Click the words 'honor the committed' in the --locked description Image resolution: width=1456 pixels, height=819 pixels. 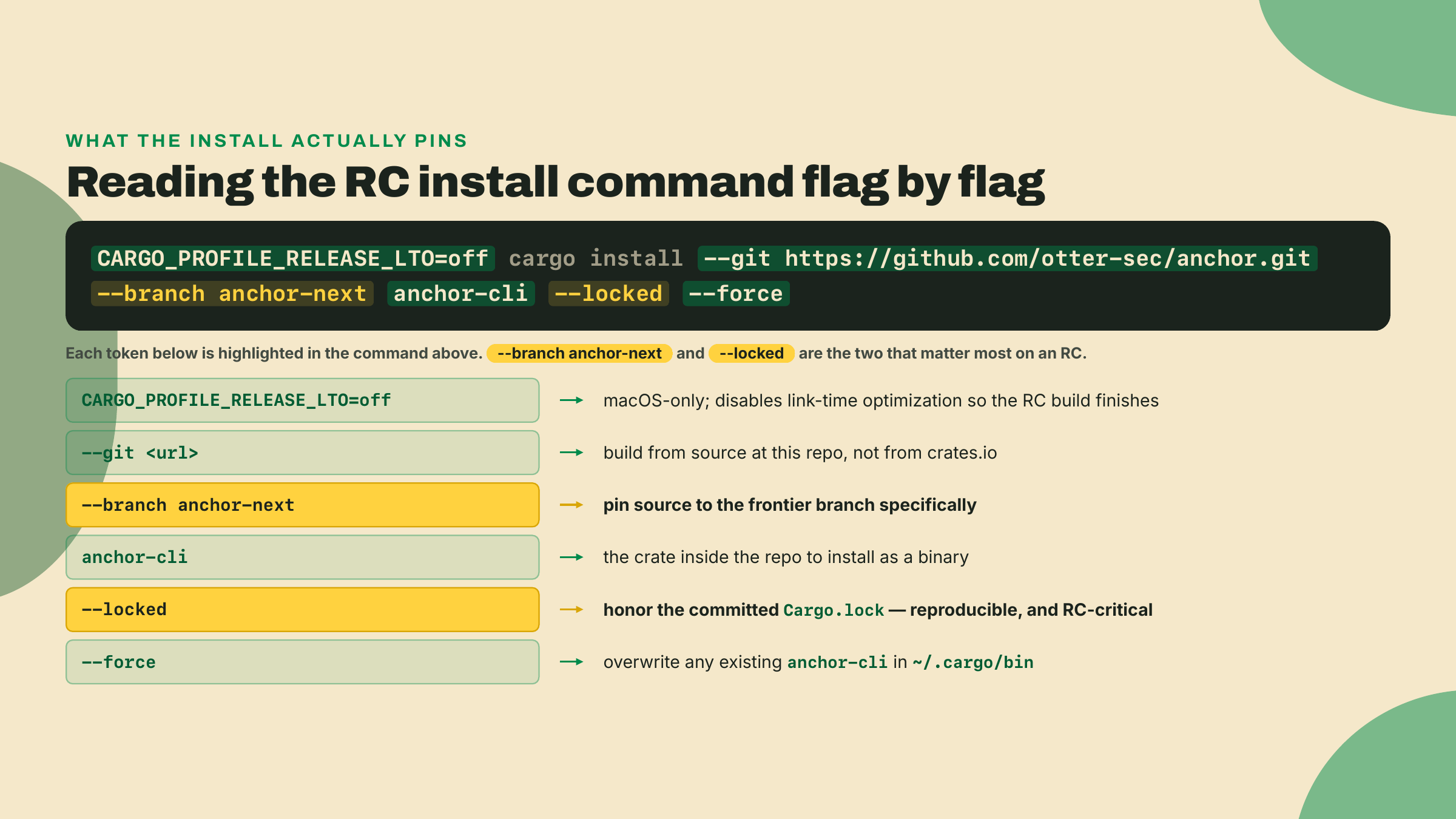tap(691, 610)
